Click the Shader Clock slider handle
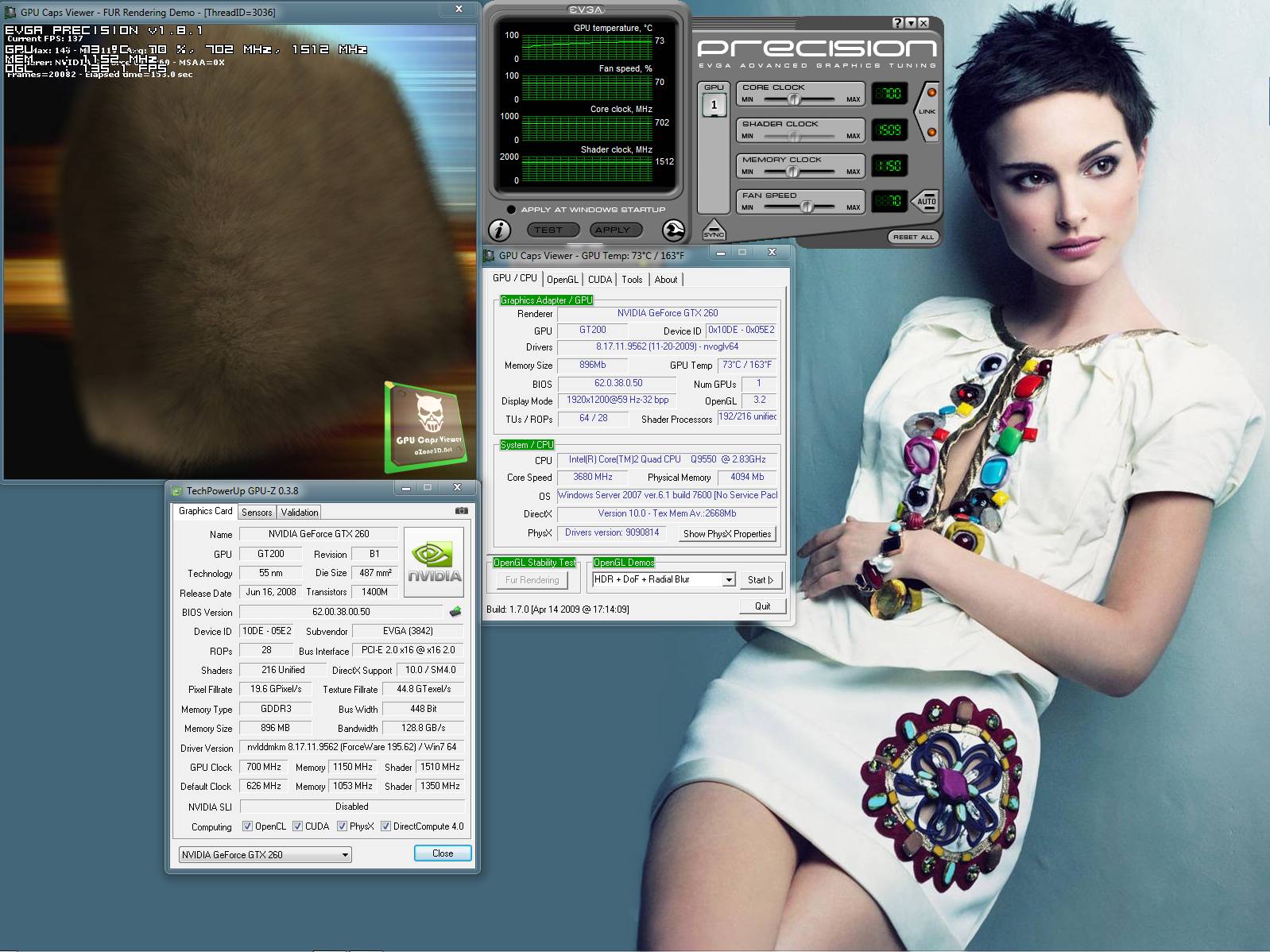 (792, 136)
